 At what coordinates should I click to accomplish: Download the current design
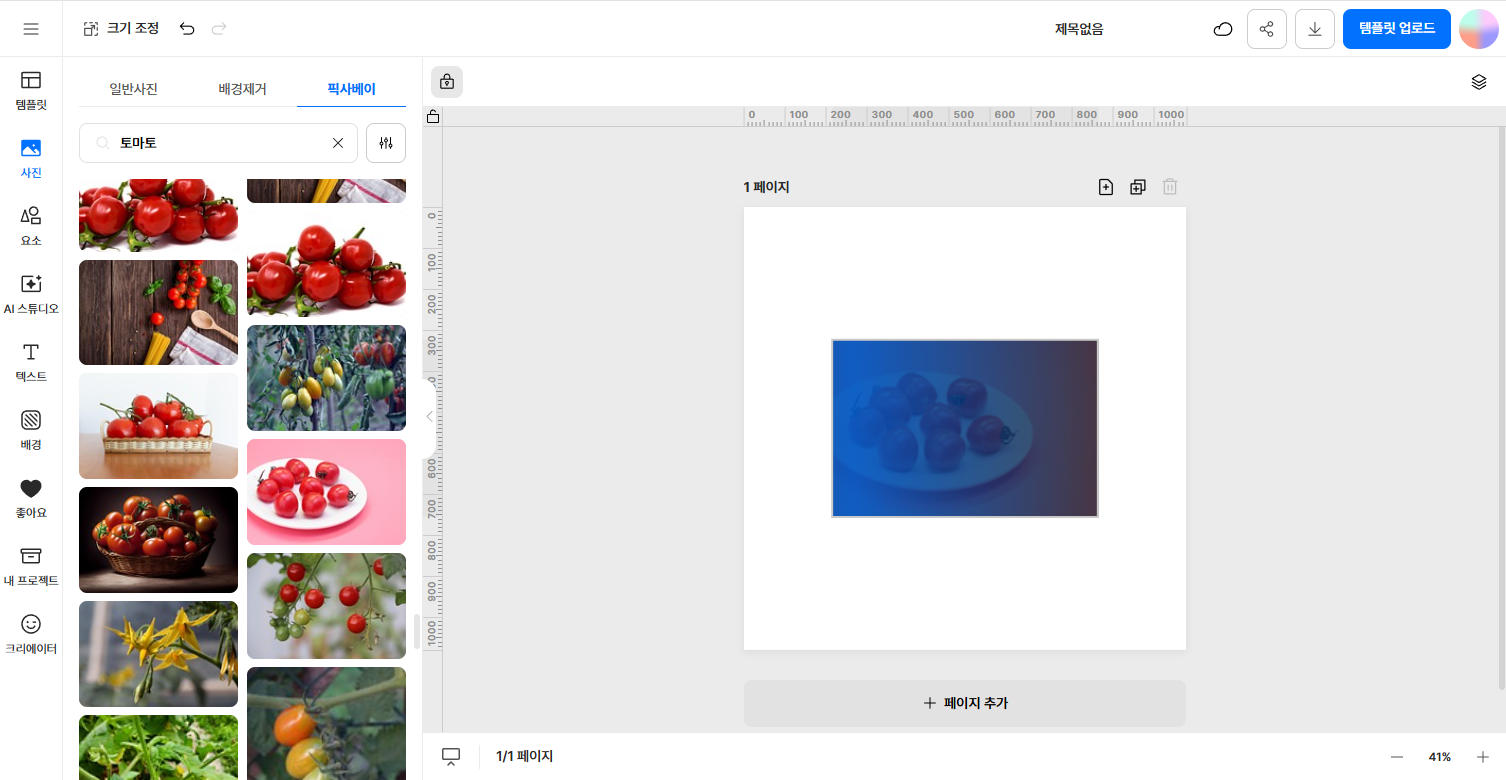(1315, 29)
